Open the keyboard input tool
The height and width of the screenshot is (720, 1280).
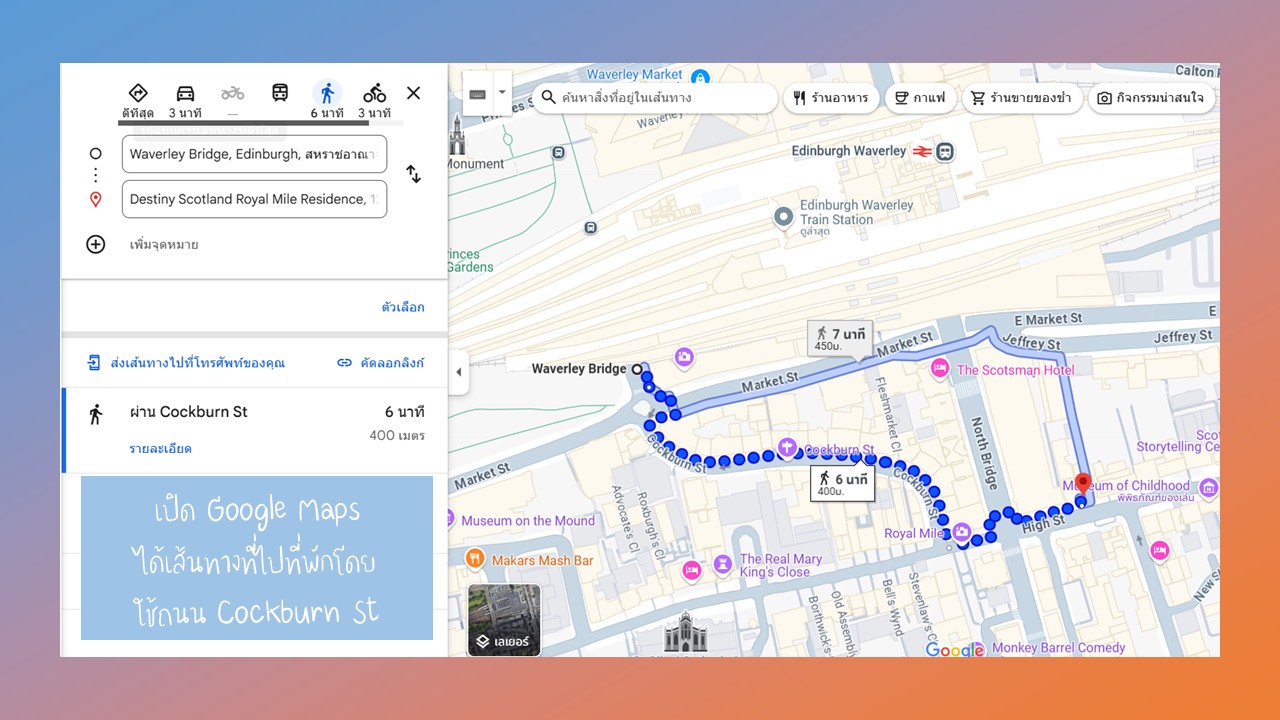point(477,94)
